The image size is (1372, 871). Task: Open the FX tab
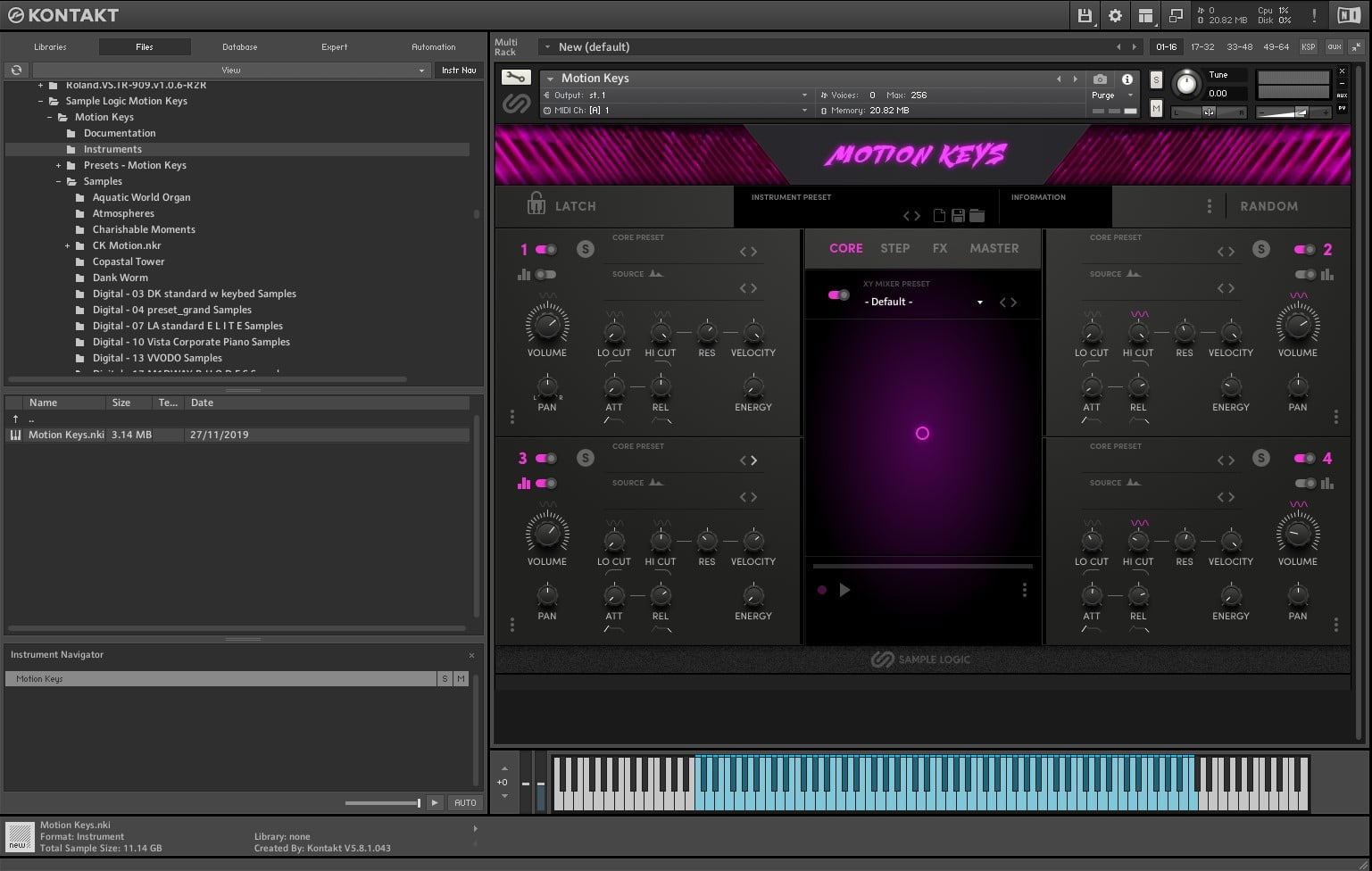[x=939, y=249]
